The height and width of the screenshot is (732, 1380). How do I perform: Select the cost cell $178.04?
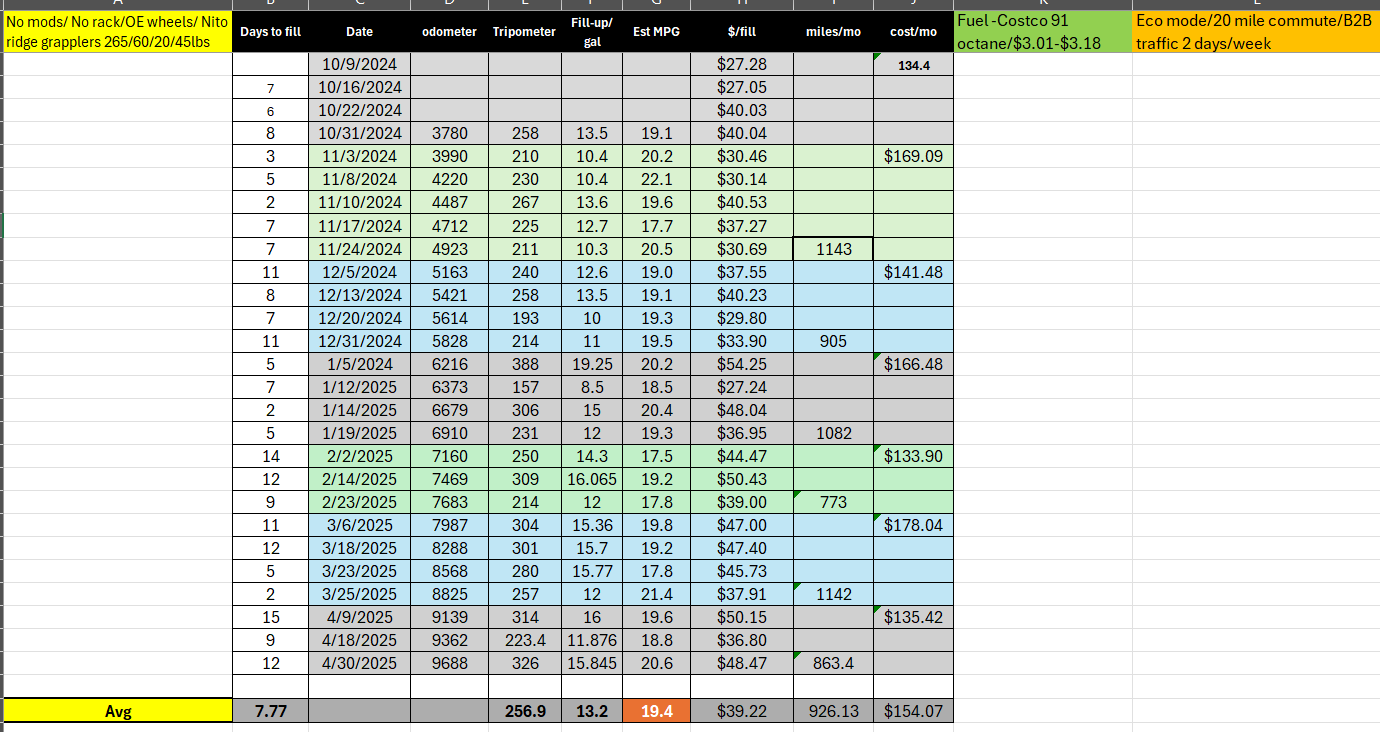click(913, 525)
